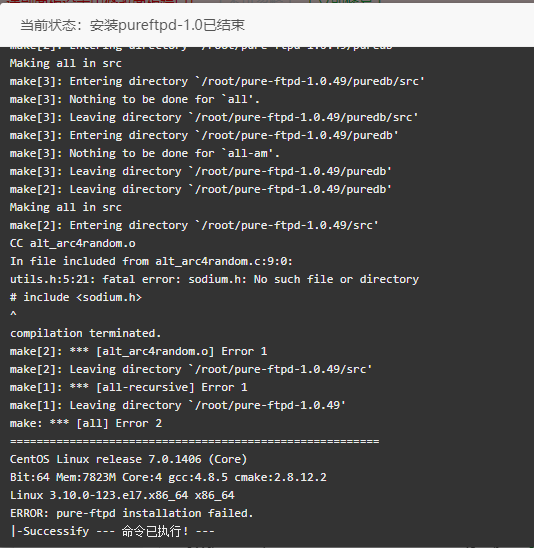Click the 'CC alt_arc4random.o' line

73,243
